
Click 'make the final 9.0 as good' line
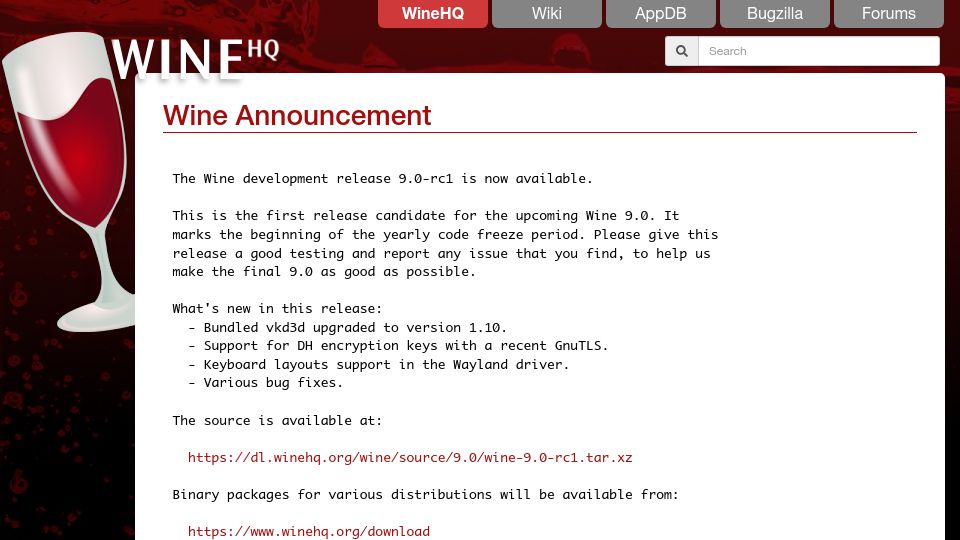point(324,272)
